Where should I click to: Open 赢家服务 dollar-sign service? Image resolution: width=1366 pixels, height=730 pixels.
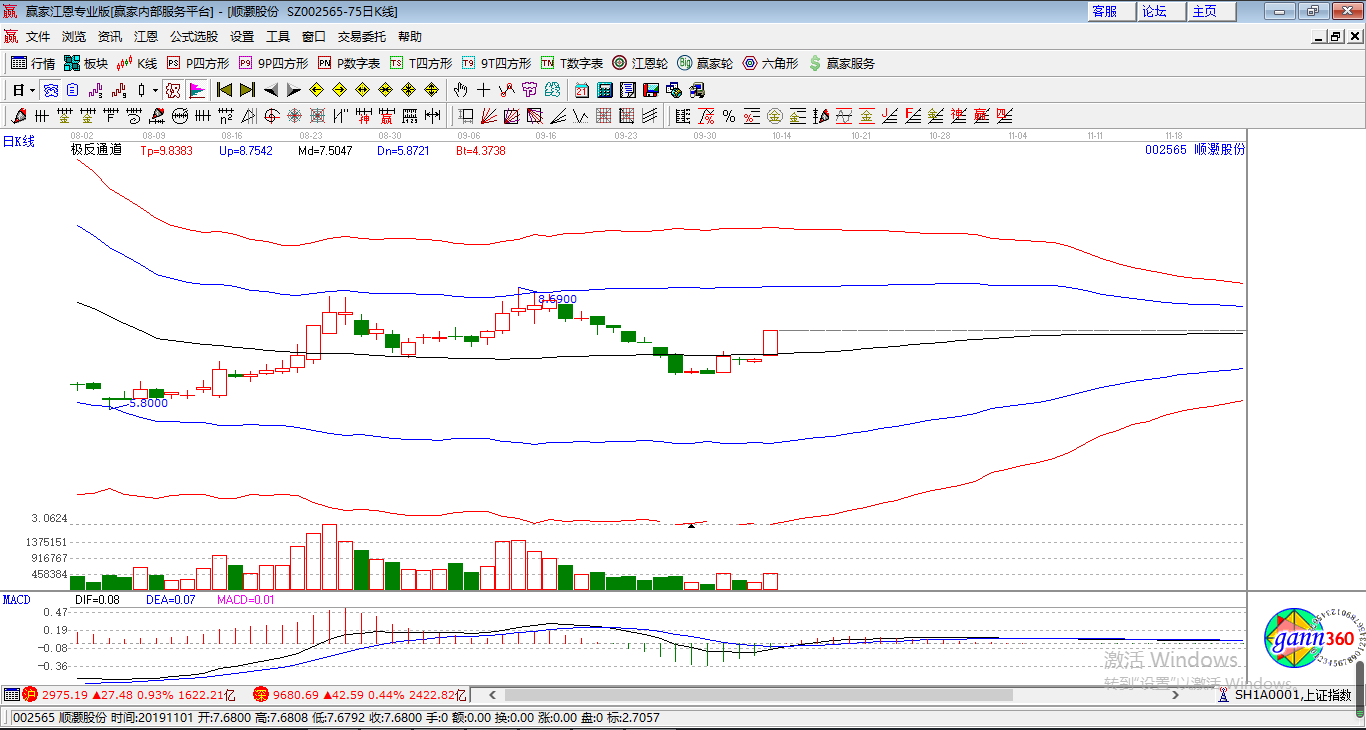tap(841, 63)
